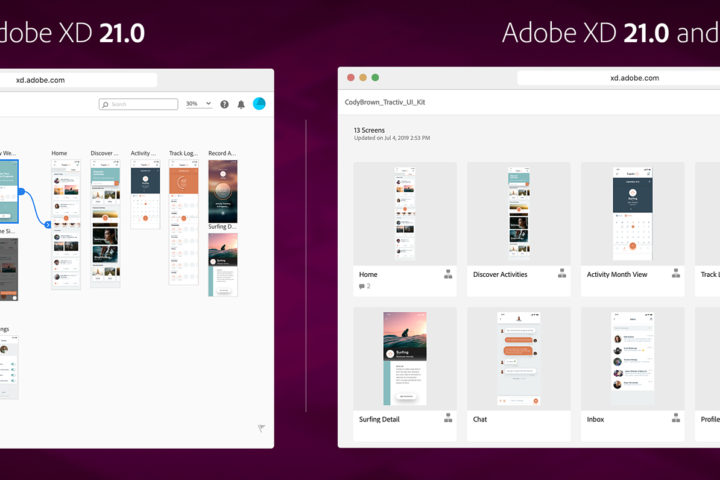The height and width of the screenshot is (480, 720).
Task: Focus the Search input field
Action: [138, 104]
